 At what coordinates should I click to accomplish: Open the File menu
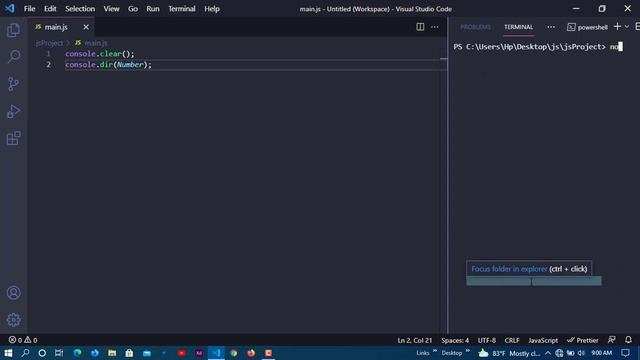pos(29,9)
